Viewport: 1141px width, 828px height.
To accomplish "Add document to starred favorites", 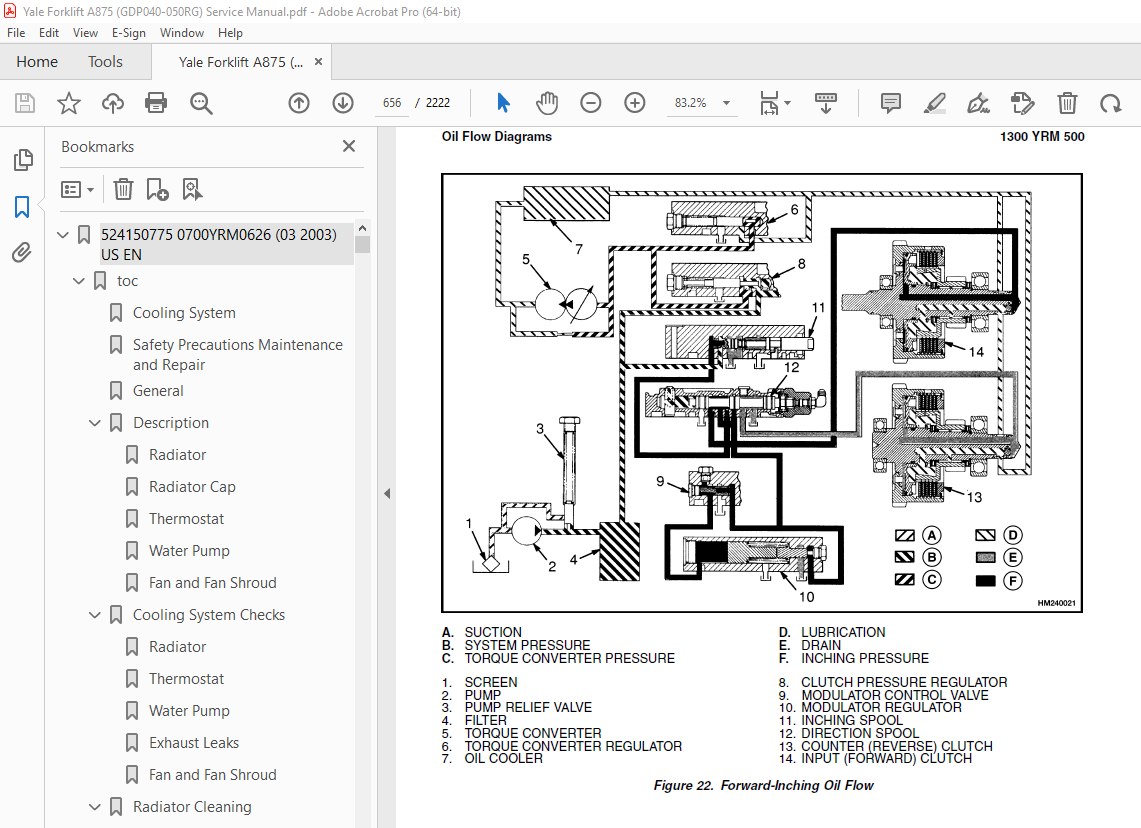I will point(68,103).
